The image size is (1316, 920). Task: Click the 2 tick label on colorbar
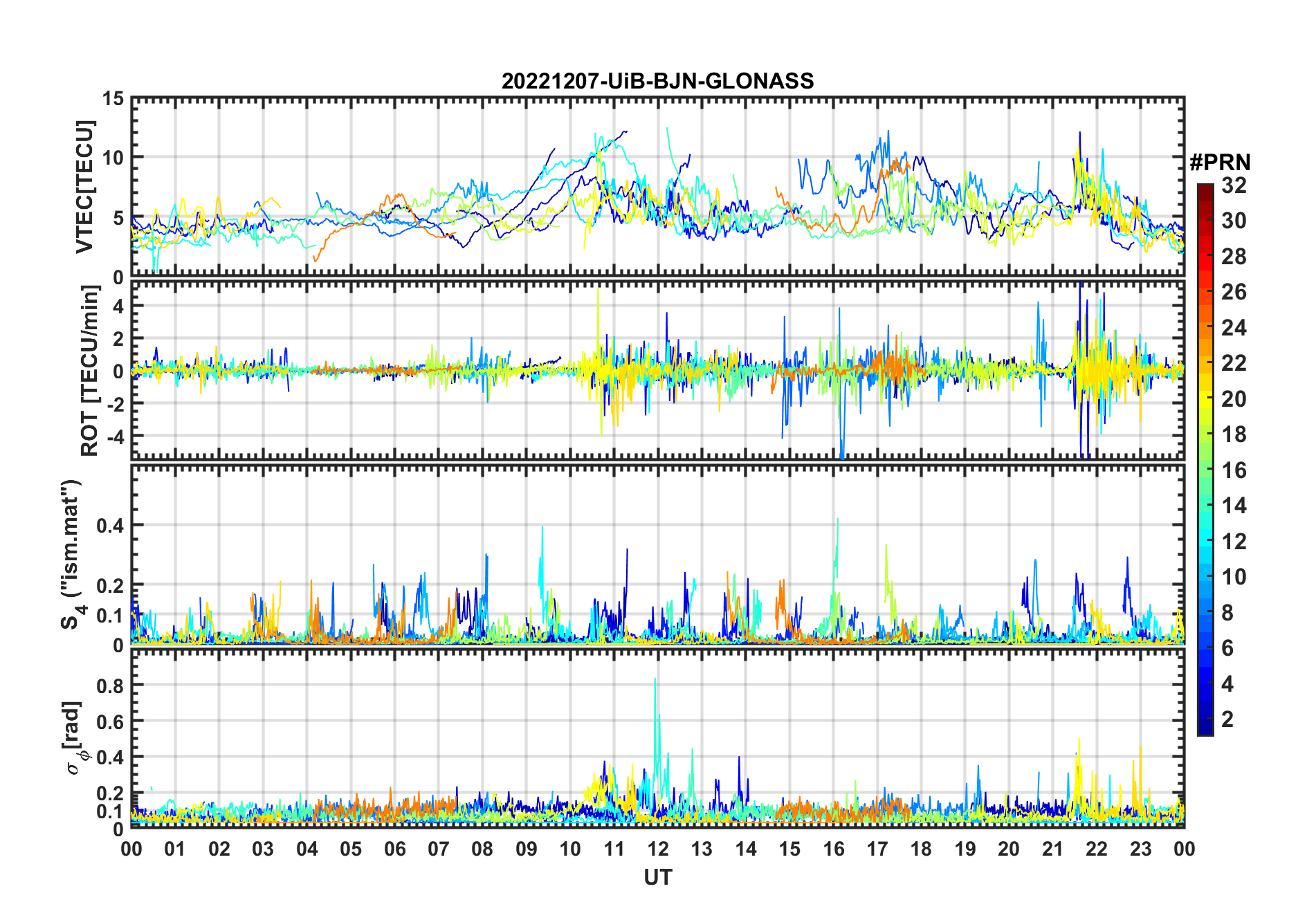pos(1227,719)
